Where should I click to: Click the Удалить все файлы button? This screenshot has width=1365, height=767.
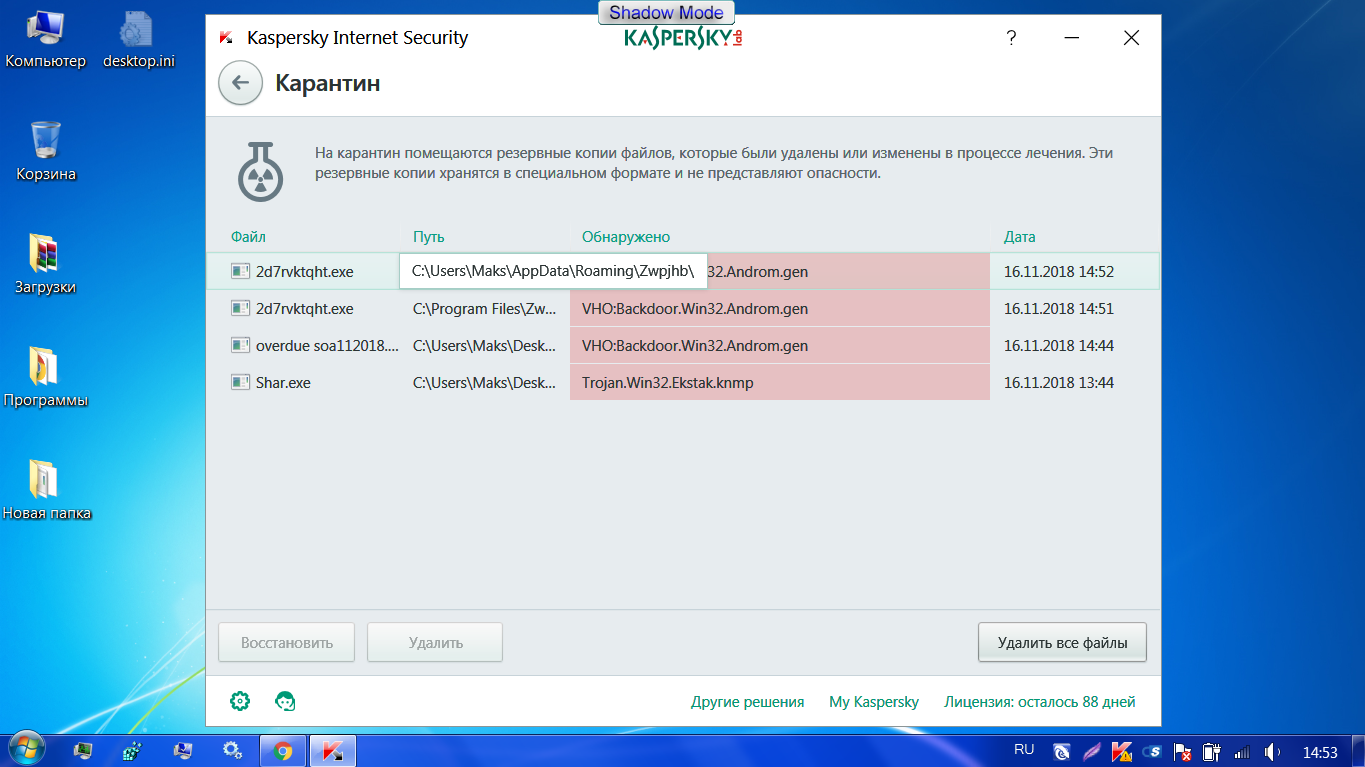1062,643
